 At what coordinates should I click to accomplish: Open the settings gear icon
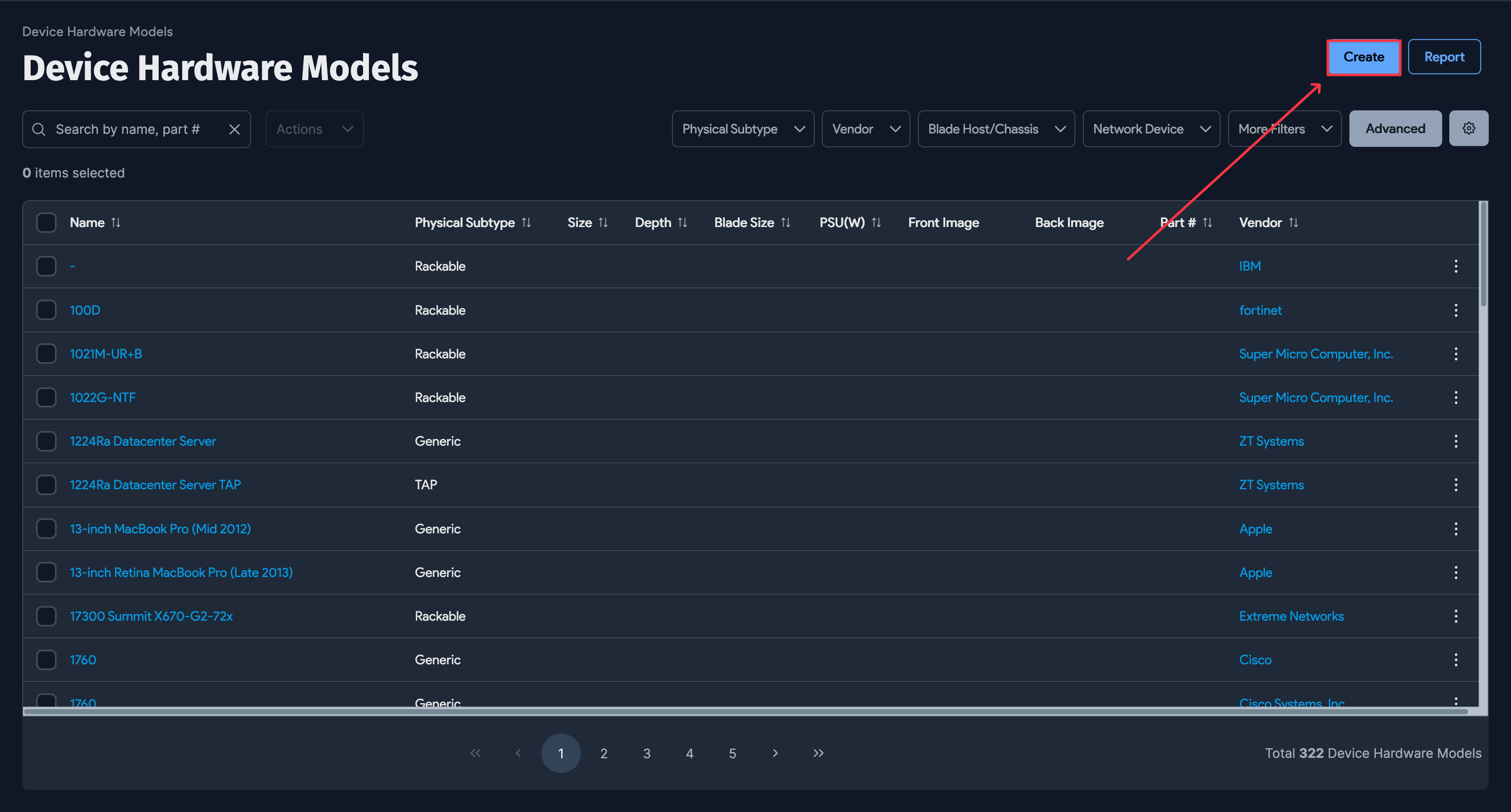(1469, 128)
